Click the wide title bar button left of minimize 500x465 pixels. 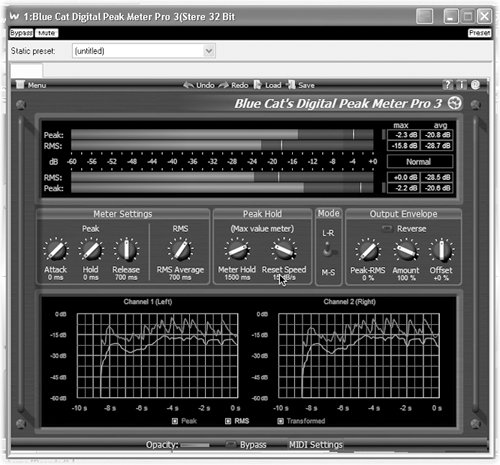coord(425,16)
